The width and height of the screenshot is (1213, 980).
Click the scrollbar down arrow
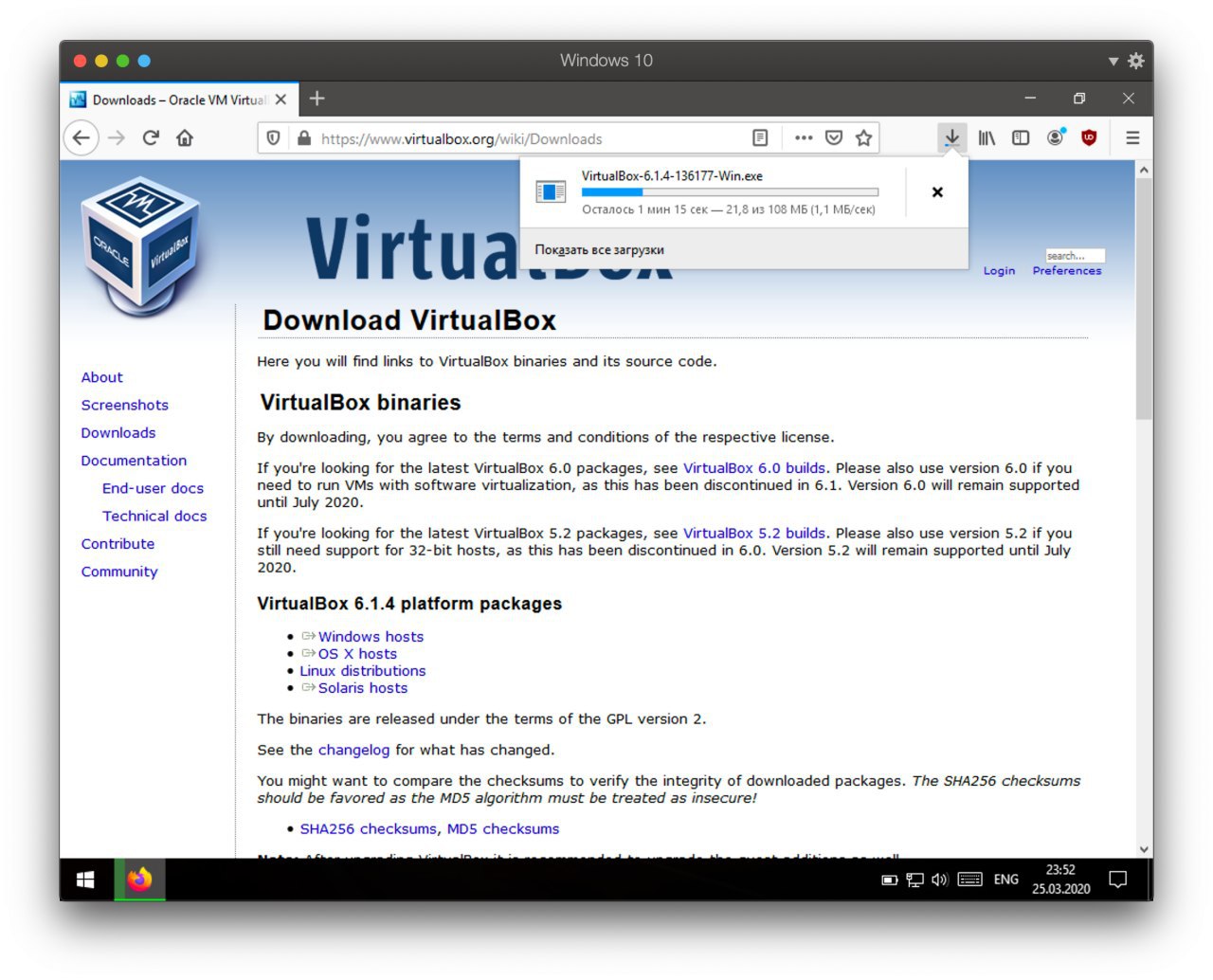[x=1144, y=849]
